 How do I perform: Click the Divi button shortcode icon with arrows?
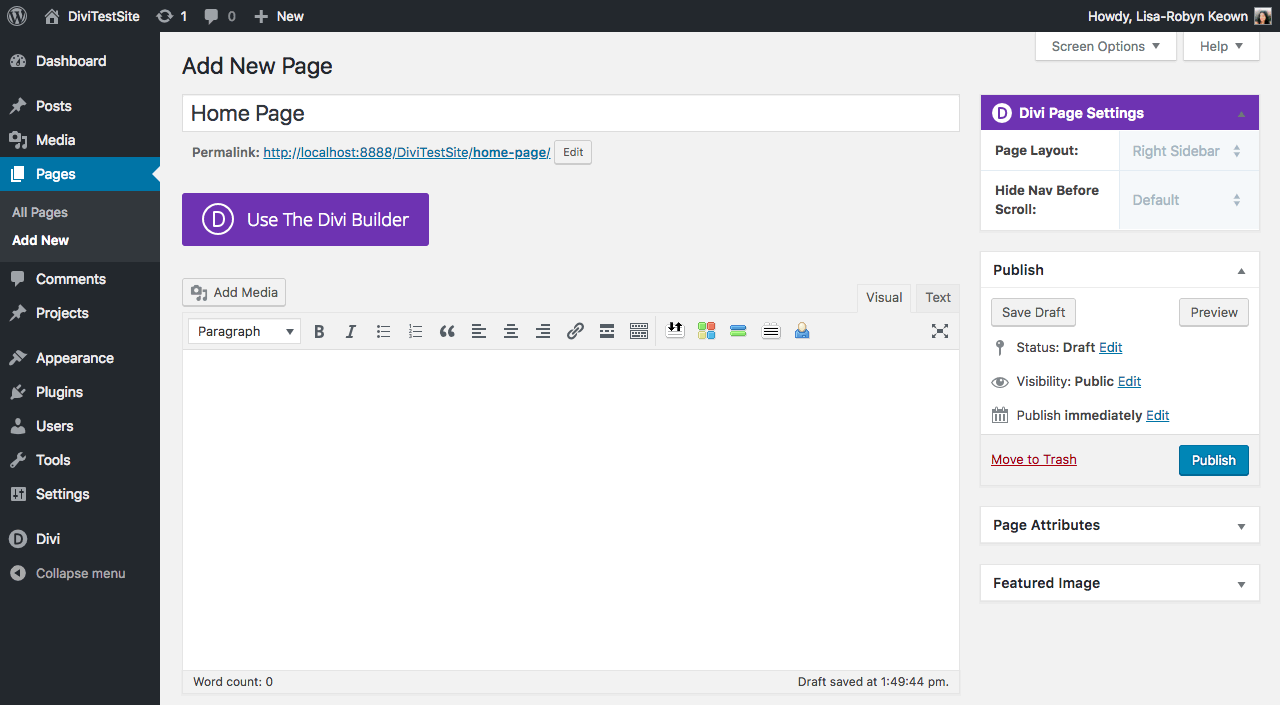(x=675, y=330)
